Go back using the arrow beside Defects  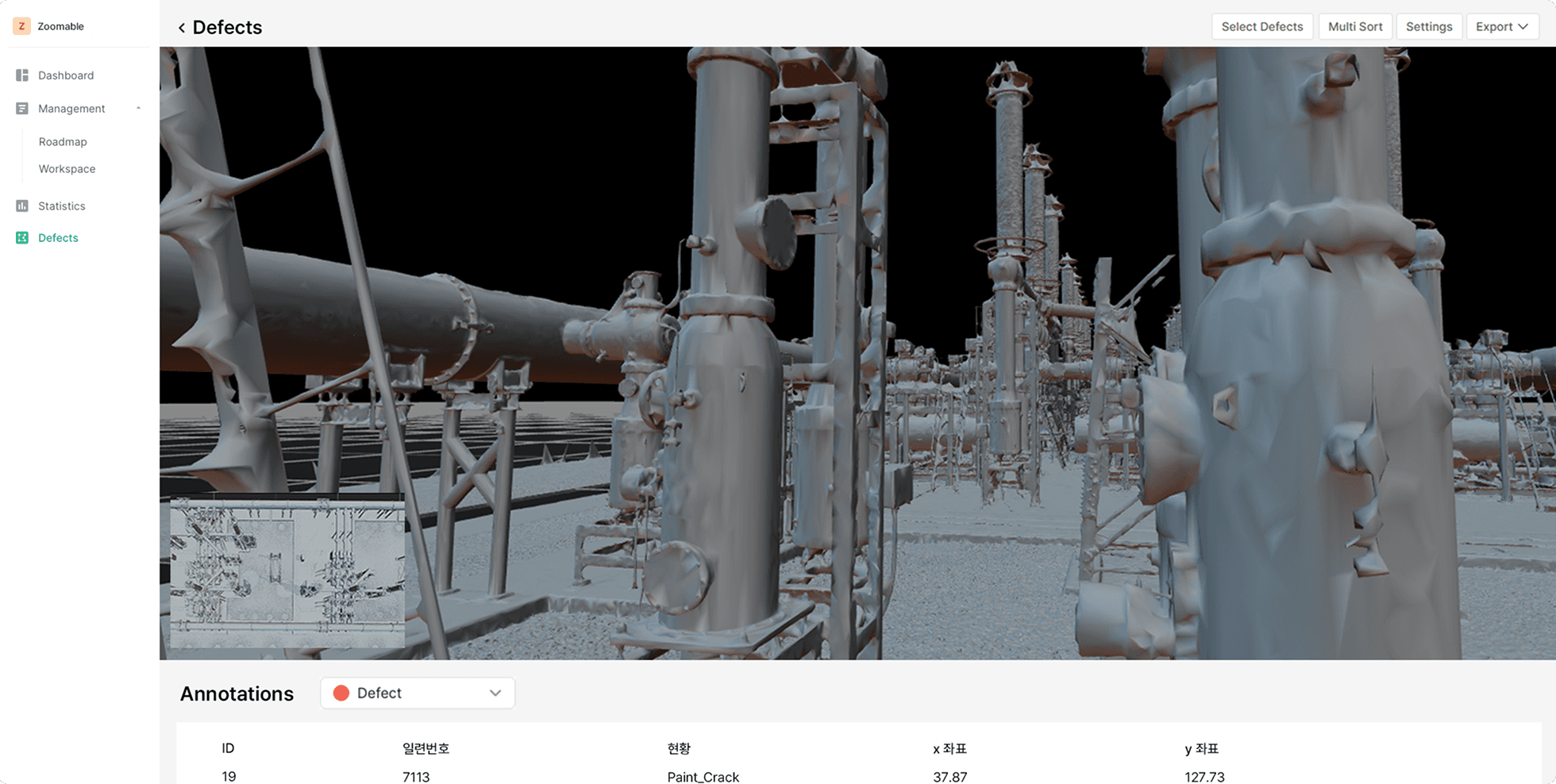(182, 28)
